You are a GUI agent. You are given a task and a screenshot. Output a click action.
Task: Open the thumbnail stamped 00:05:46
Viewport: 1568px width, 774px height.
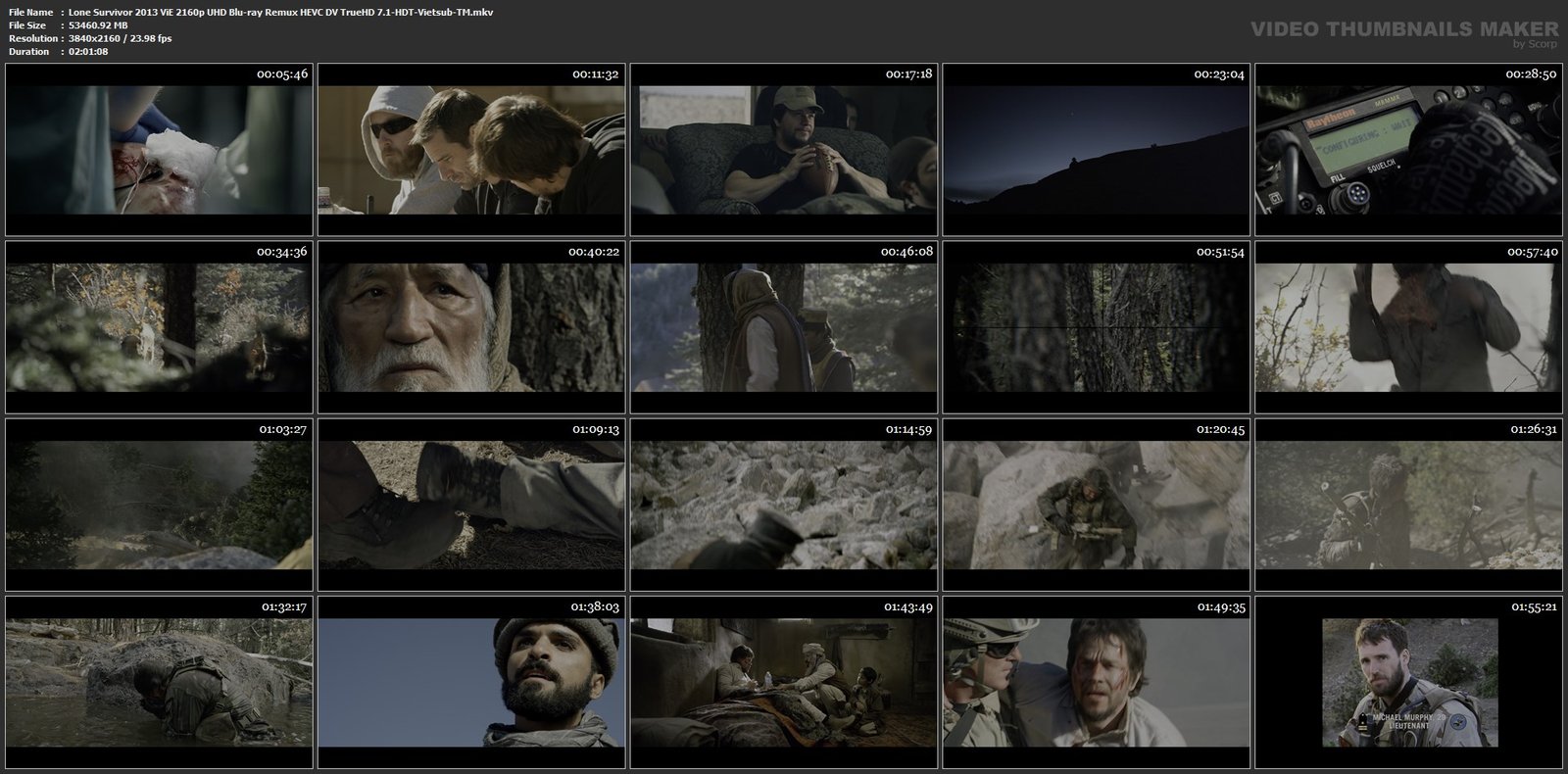point(159,150)
